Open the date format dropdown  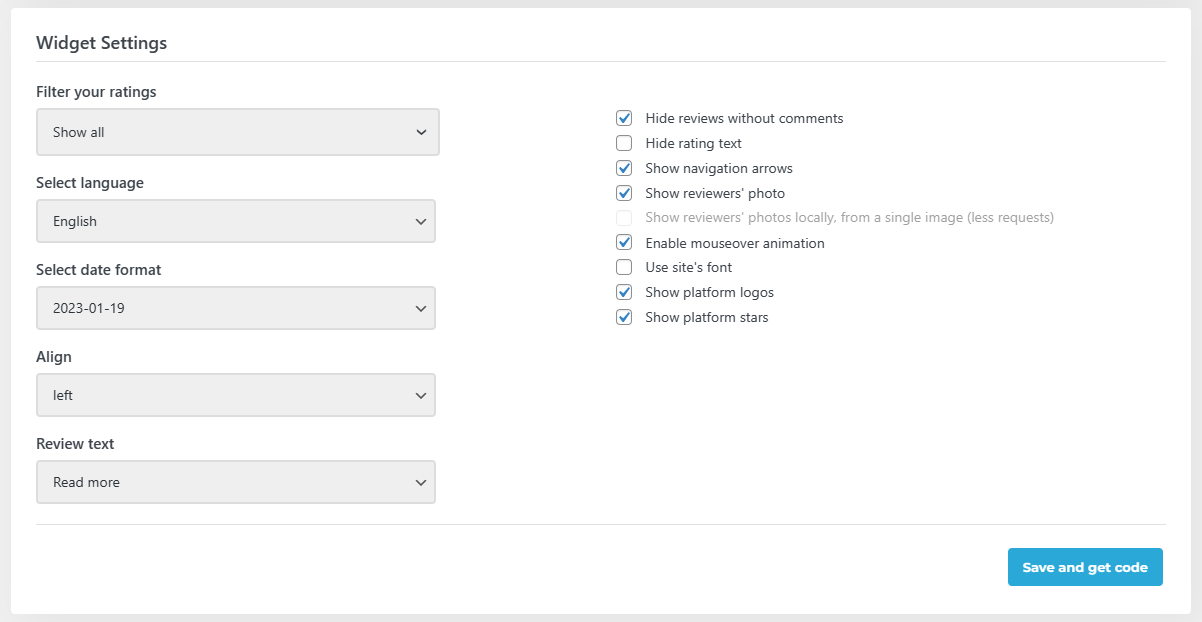[236, 308]
